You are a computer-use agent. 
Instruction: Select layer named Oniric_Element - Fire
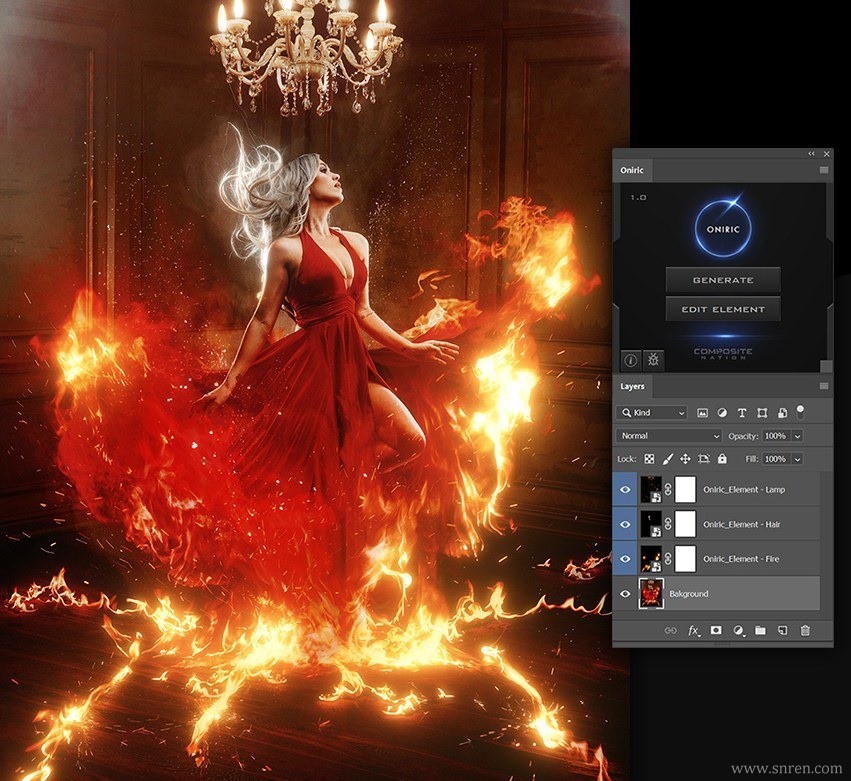coord(741,559)
